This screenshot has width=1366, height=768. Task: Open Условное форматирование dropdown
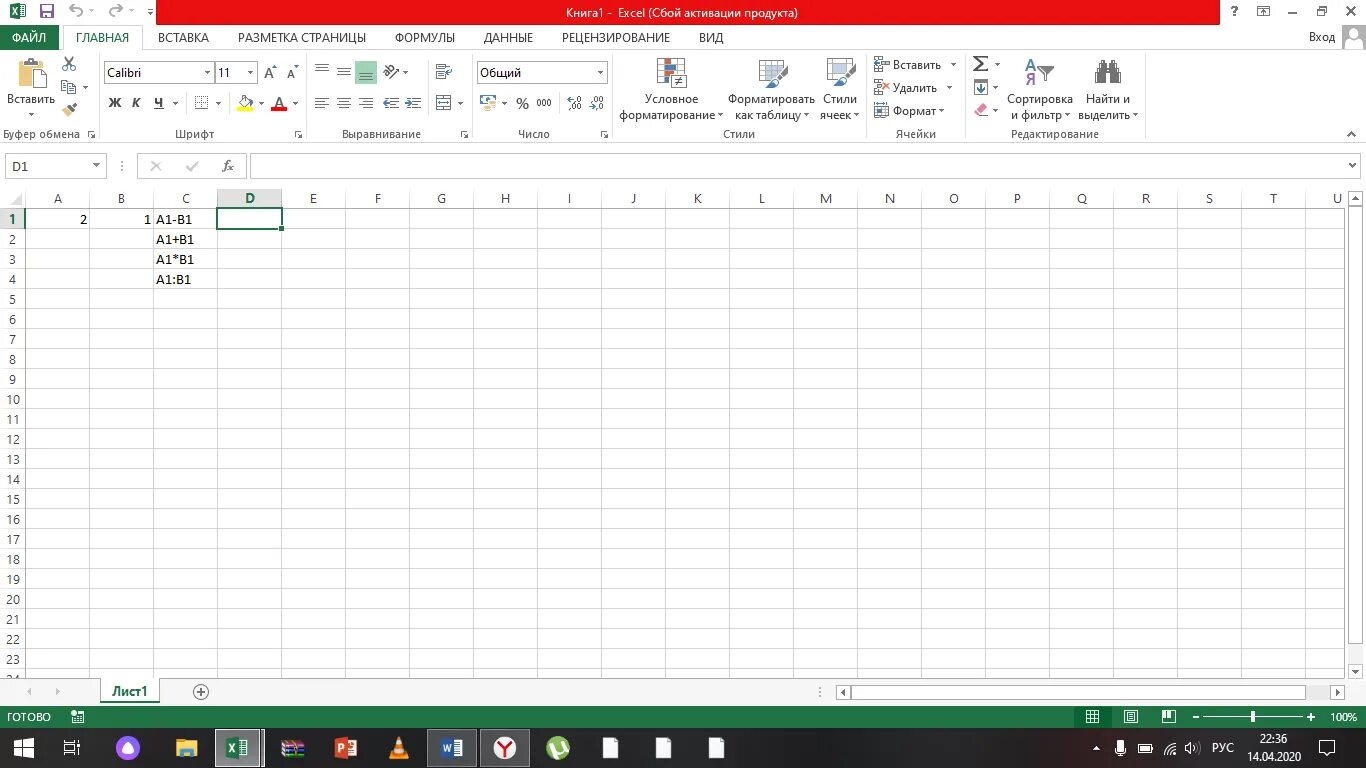(671, 89)
